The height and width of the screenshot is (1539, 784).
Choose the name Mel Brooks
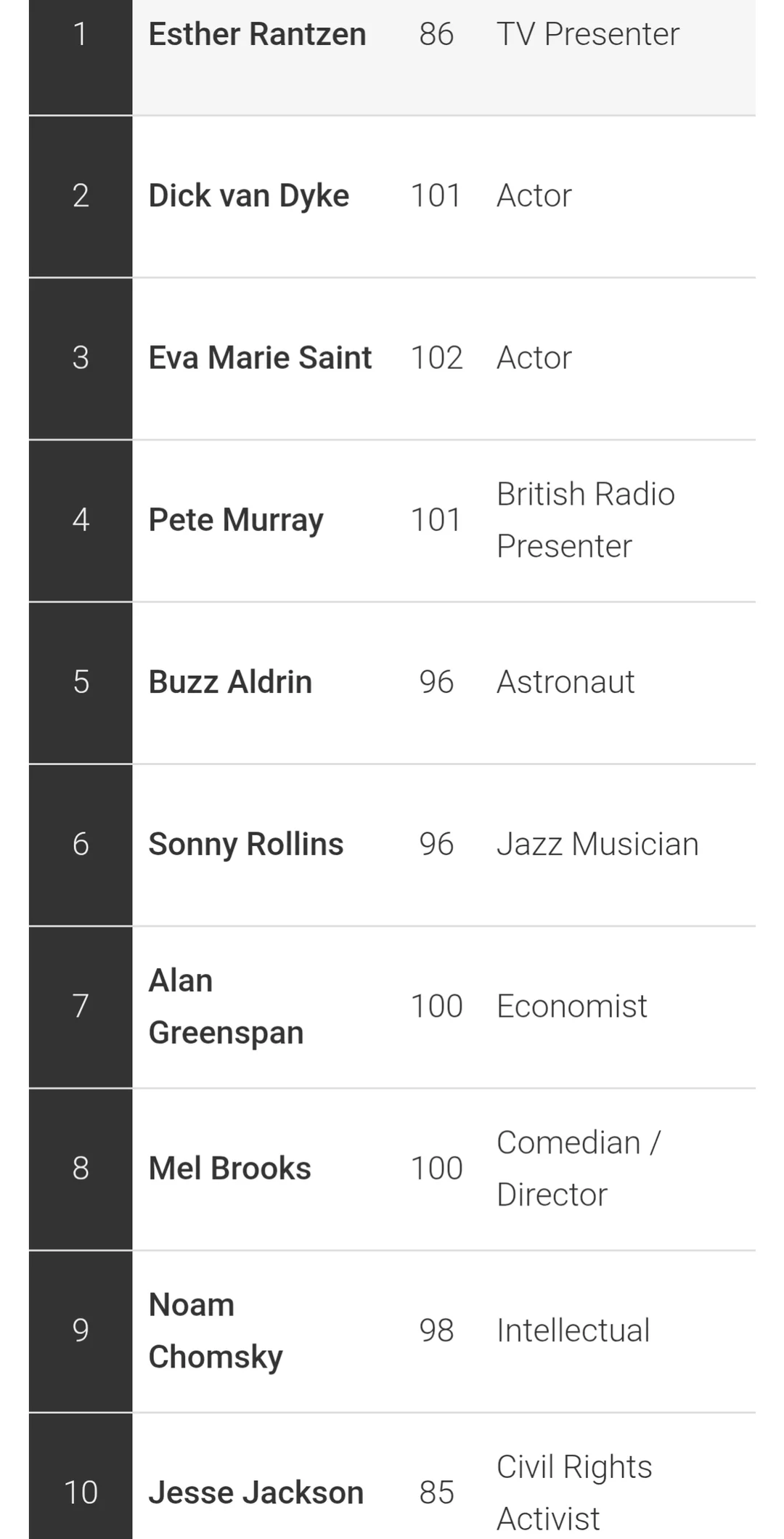pos(229,1169)
